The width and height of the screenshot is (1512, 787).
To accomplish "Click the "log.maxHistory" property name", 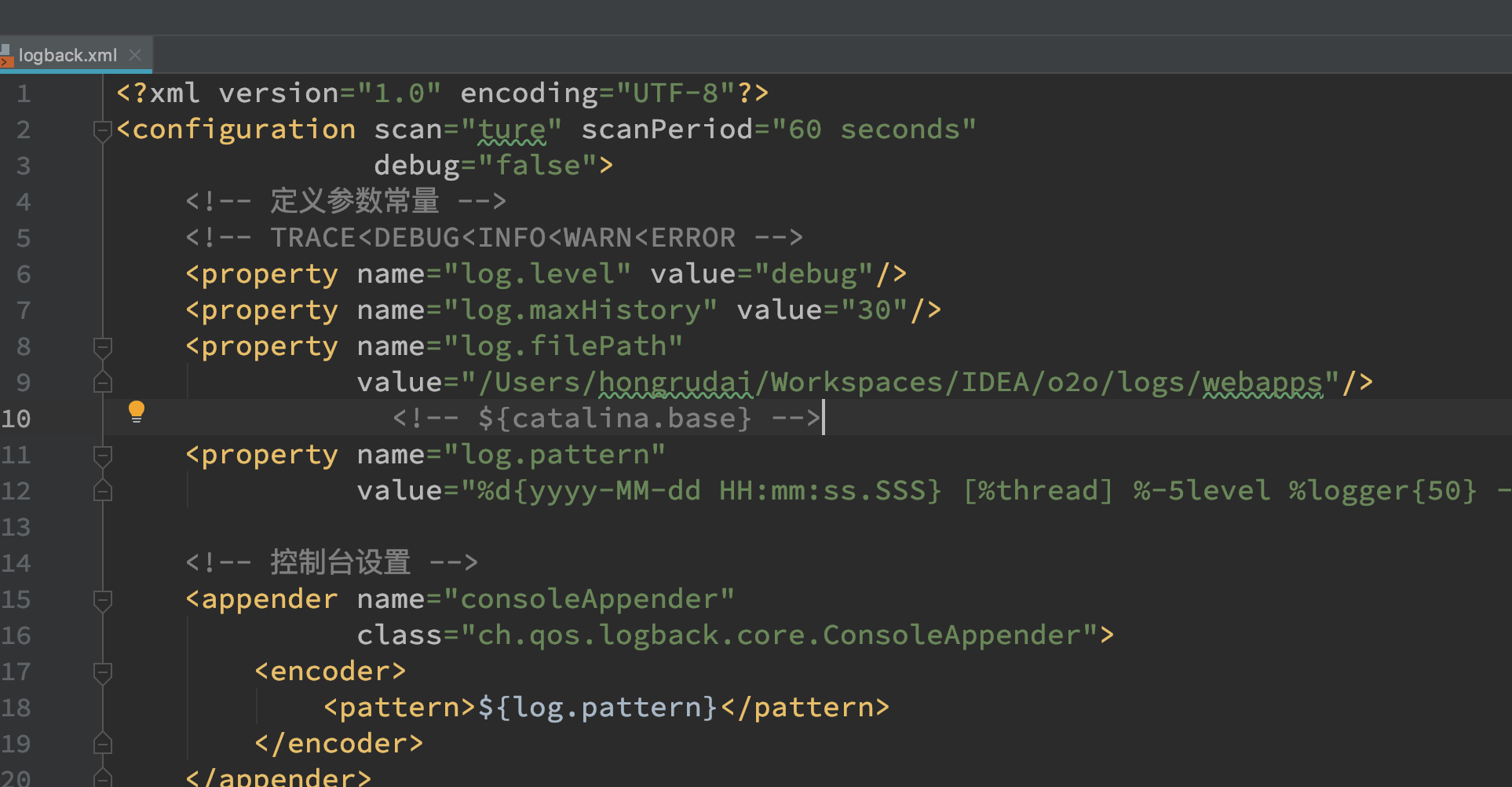I will tap(581, 310).
